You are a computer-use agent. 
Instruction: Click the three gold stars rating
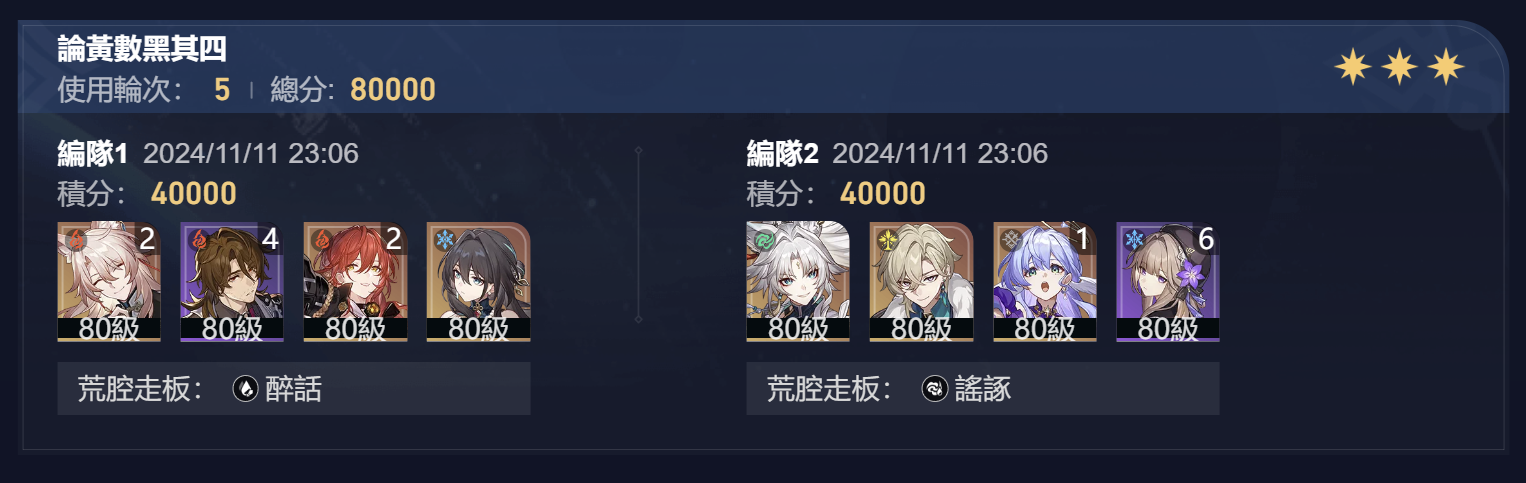coord(1400,67)
